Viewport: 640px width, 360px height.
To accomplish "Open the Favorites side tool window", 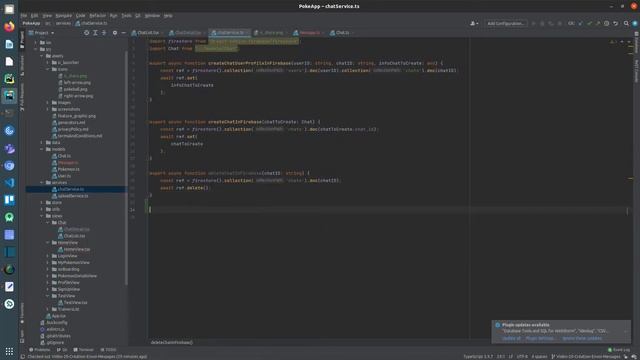I will (x=22, y=312).
